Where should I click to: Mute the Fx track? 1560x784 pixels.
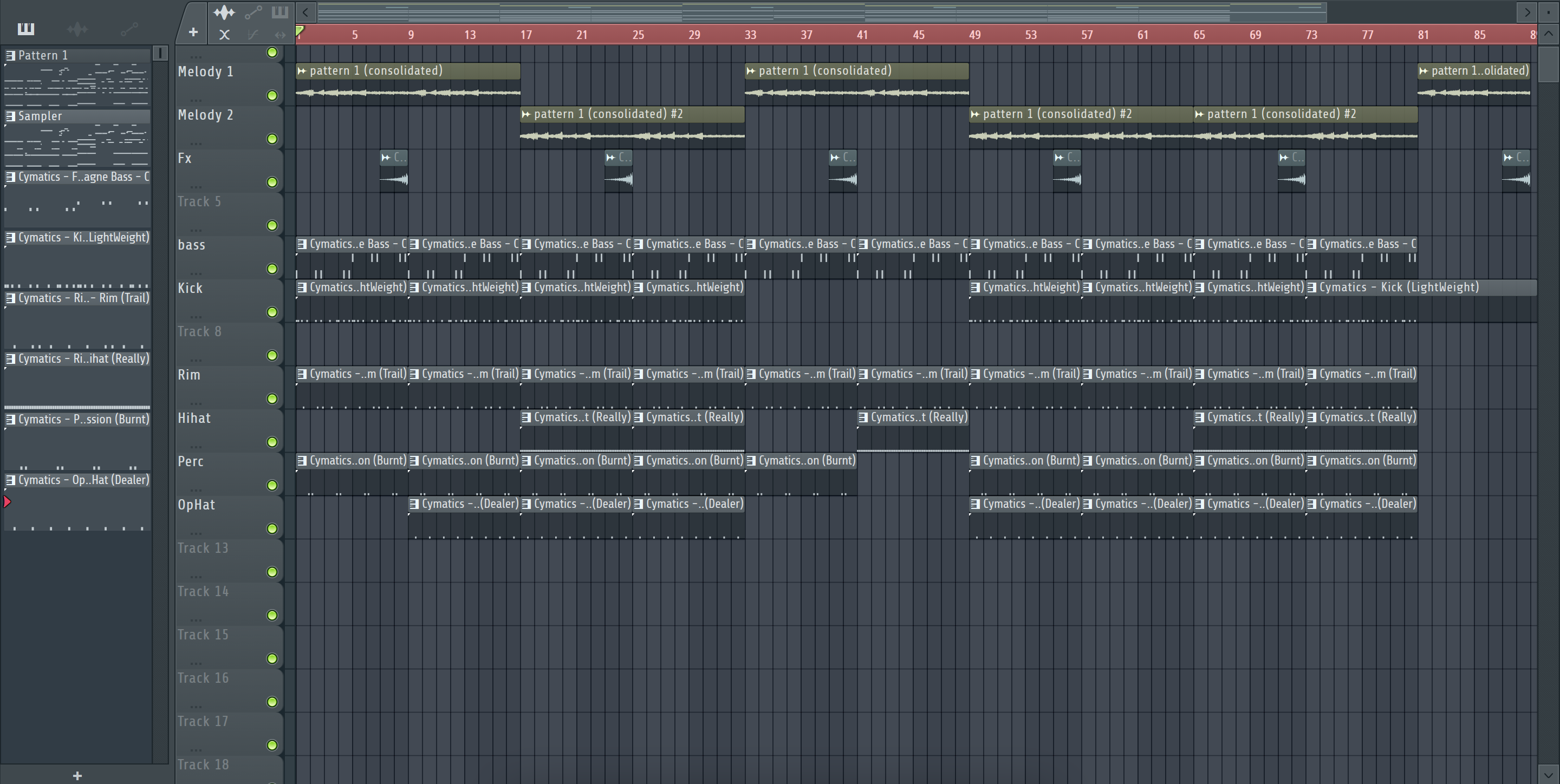point(272,182)
